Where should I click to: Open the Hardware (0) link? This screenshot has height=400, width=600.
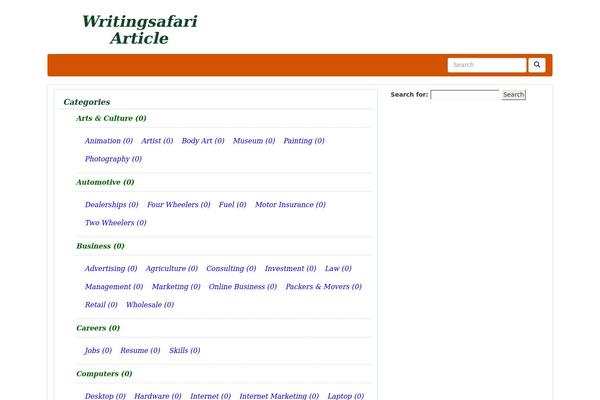[x=157, y=396]
